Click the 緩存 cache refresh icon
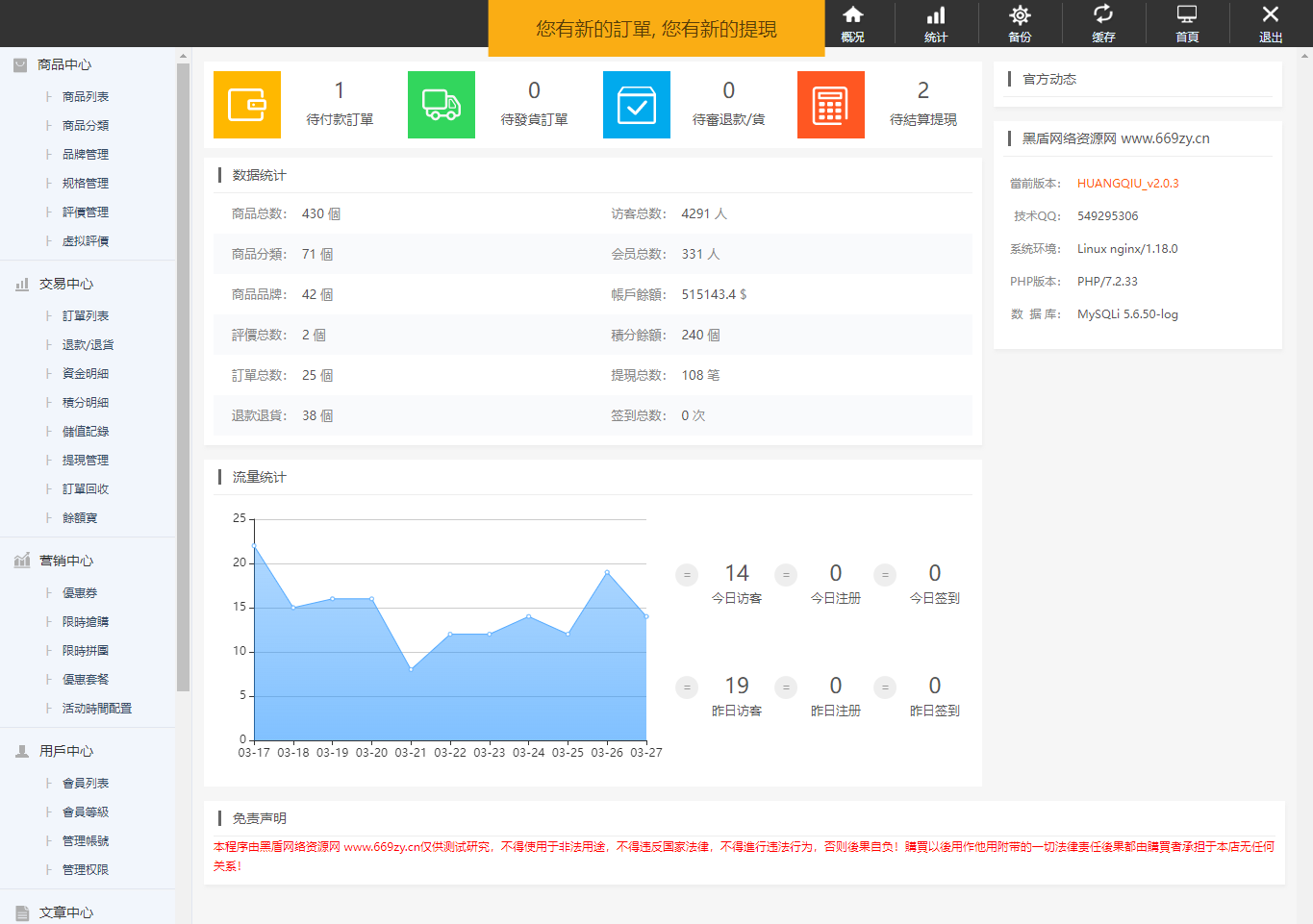The width and height of the screenshot is (1313, 924). (1103, 14)
